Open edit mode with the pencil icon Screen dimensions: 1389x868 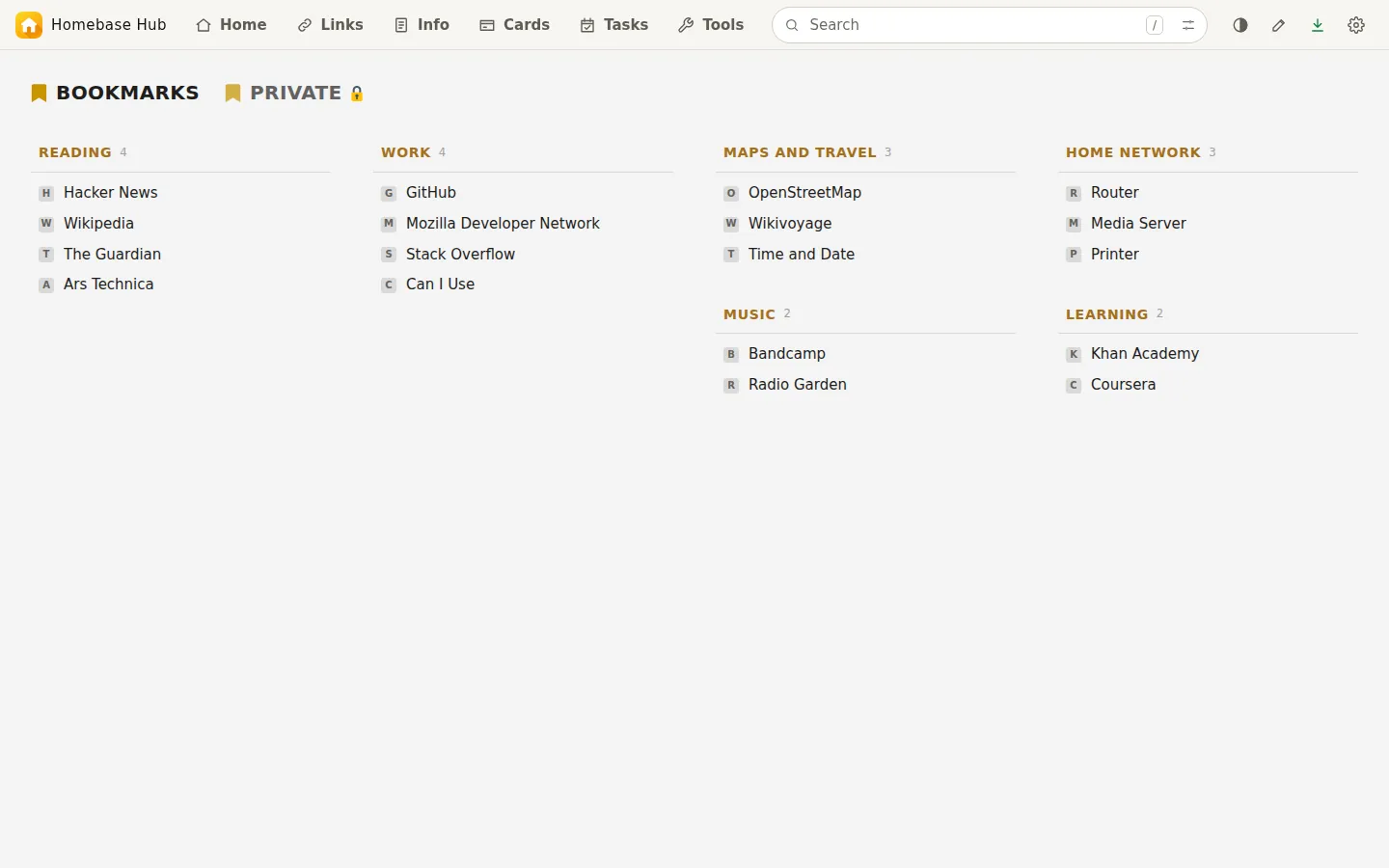[1279, 25]
